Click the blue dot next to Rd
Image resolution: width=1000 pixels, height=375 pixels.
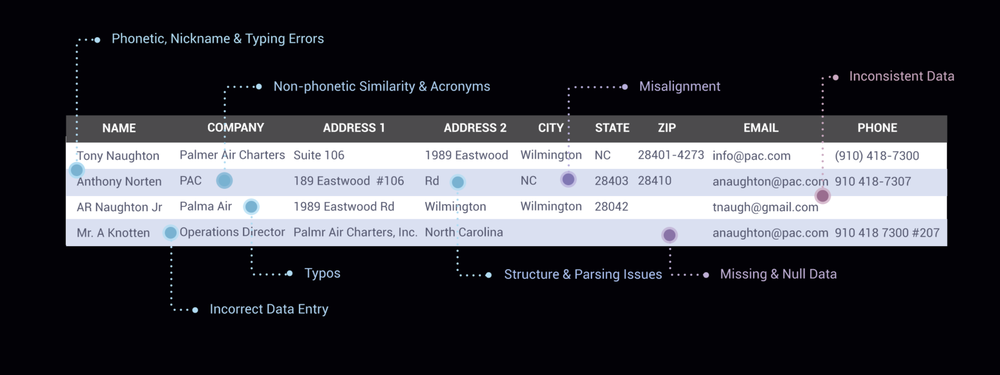coord(457,182)
